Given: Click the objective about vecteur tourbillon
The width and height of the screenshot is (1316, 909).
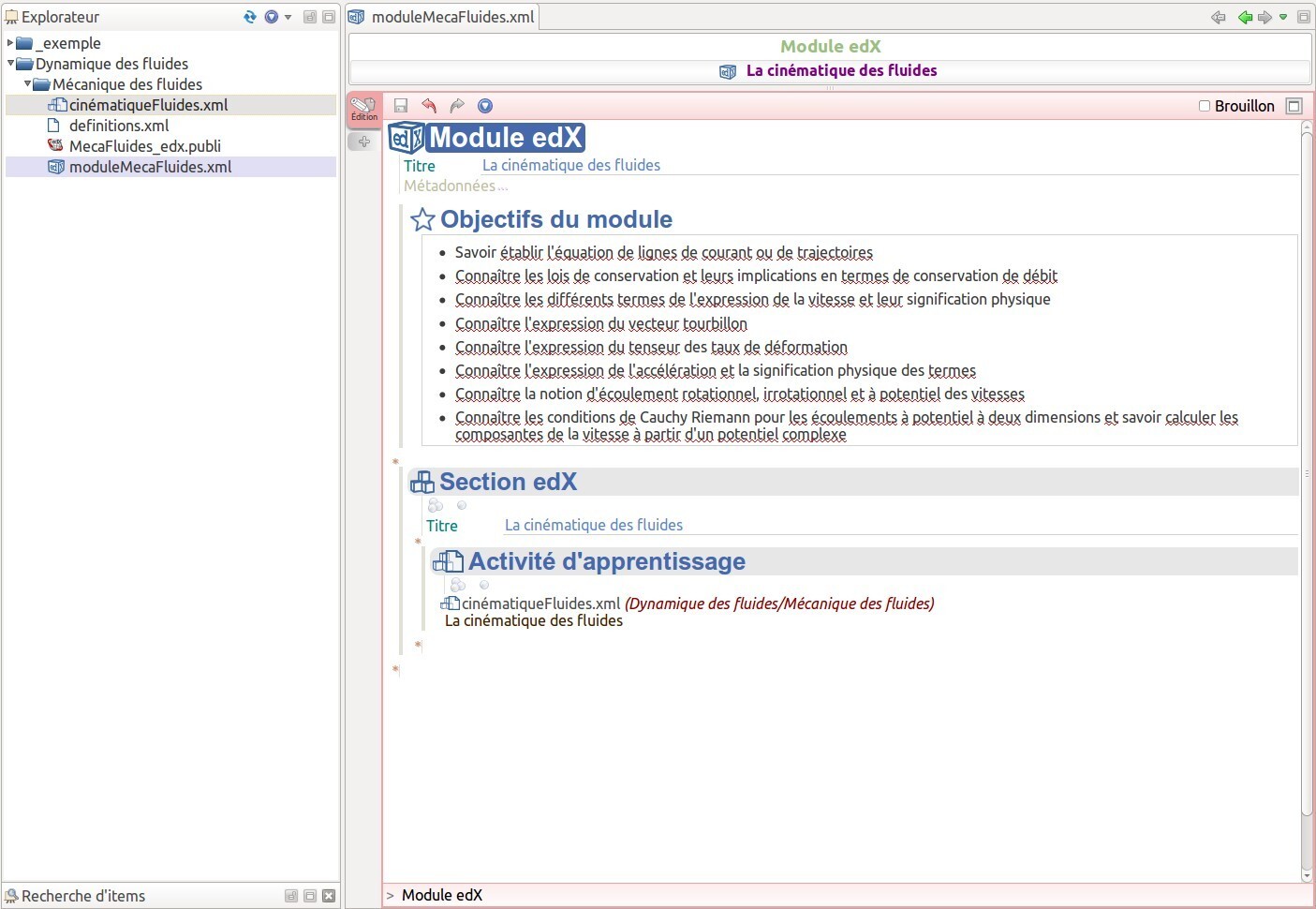Looking at the screenshot, I should tap(601, 323).
